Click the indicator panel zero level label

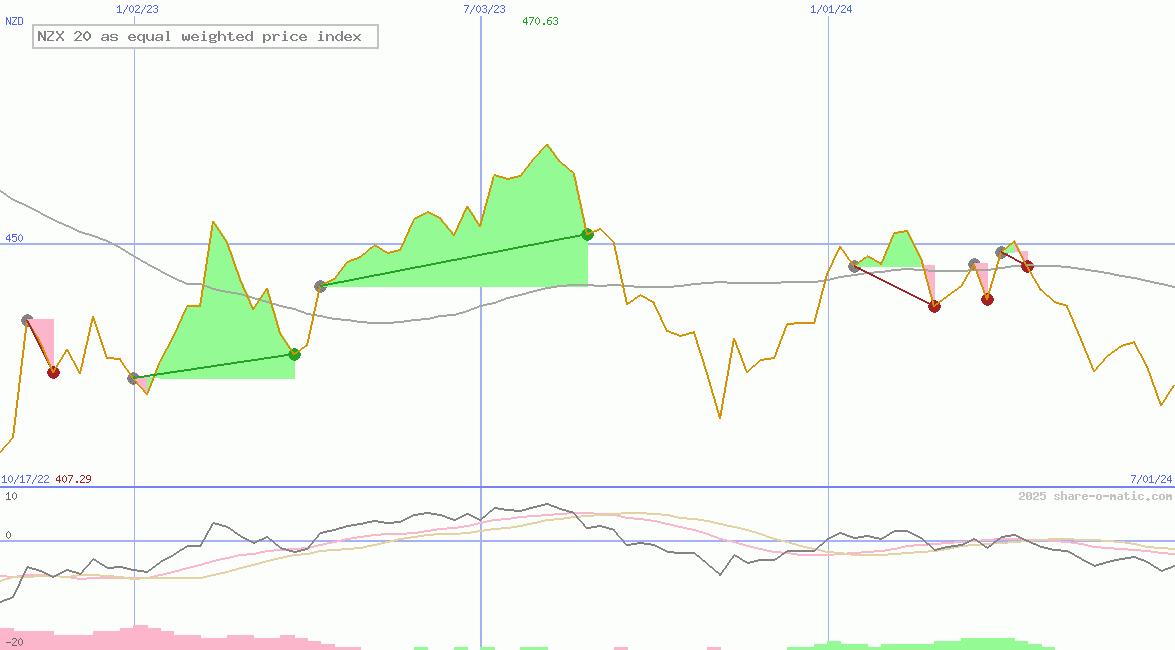(8, 535)
